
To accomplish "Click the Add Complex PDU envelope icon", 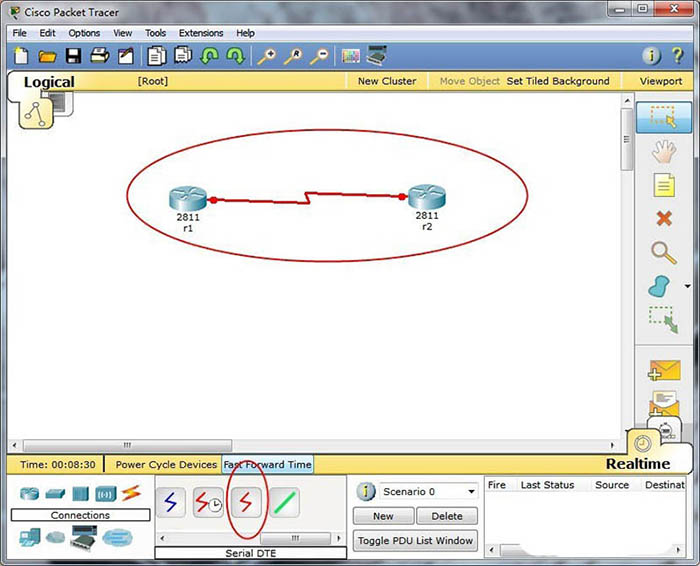I will pyautogui.click(x=664, y=403).
